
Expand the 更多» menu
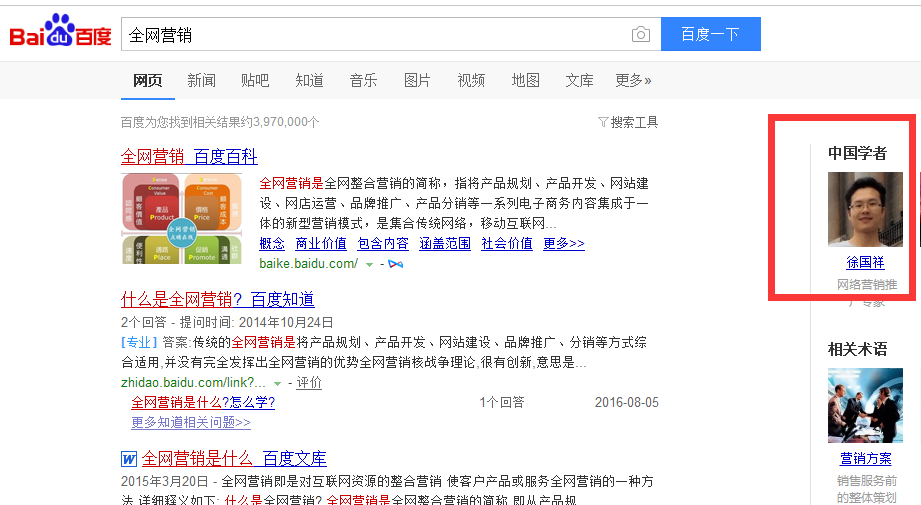(x=633, y=80)
